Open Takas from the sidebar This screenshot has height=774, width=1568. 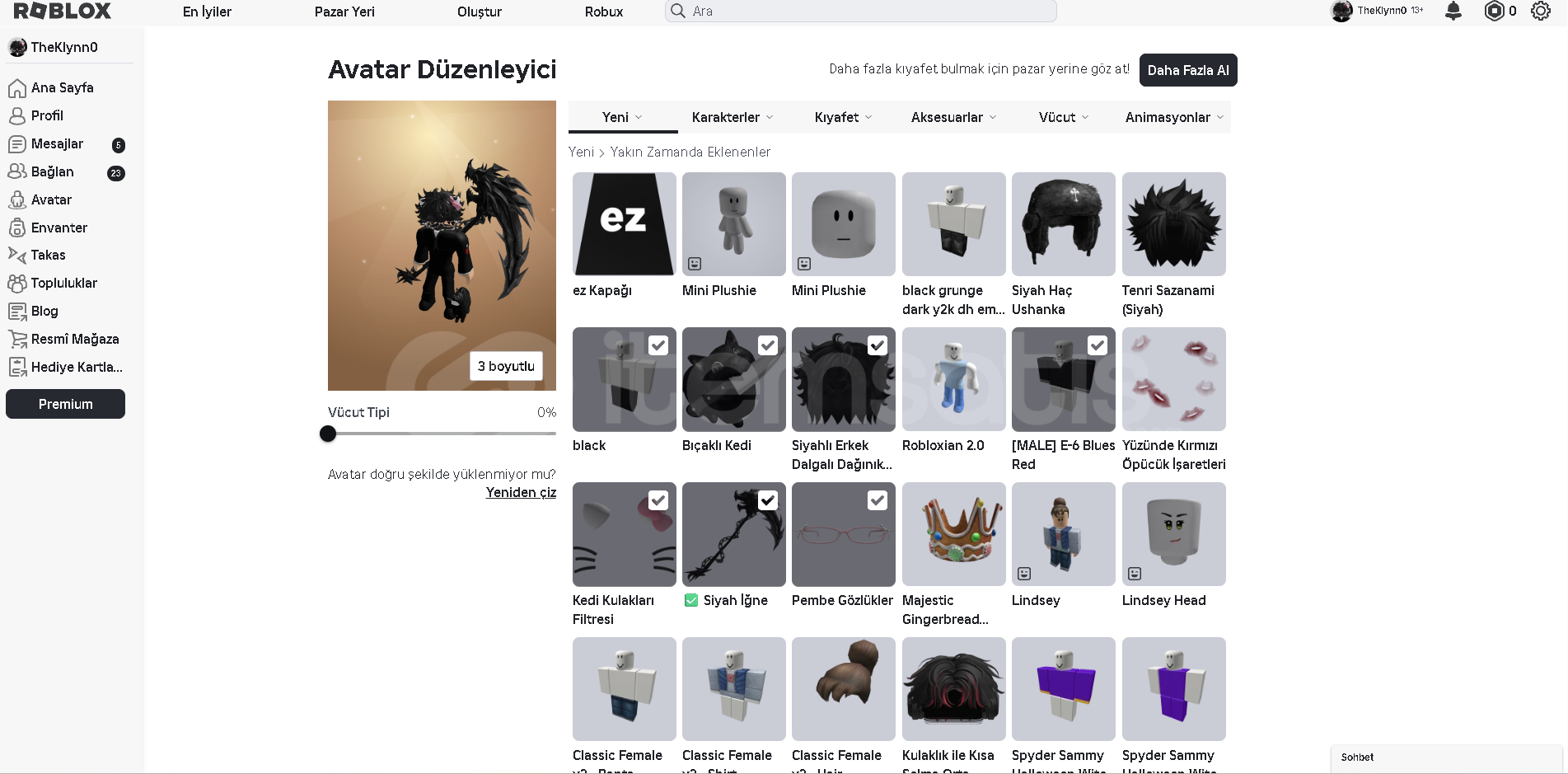[x=48, y=255]
